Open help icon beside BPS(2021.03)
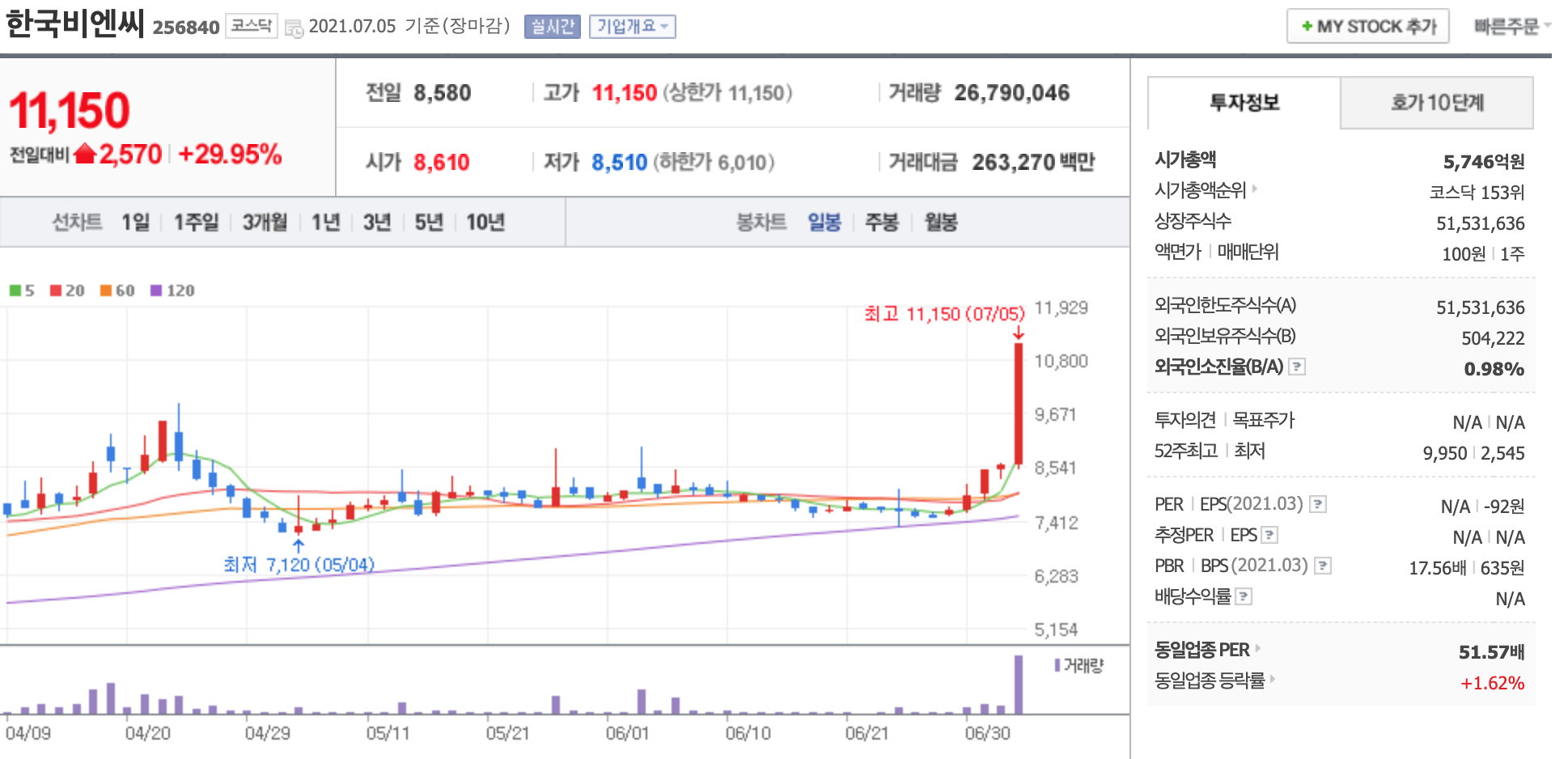 click(1323, 566)
